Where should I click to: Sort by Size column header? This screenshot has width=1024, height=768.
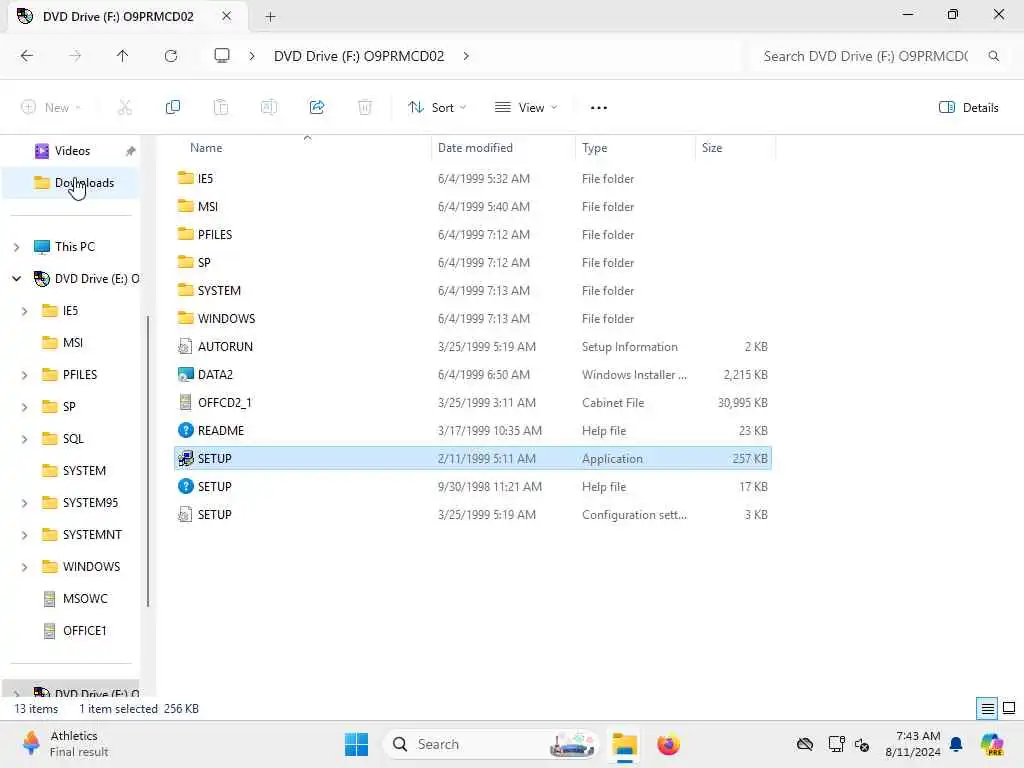[735, 148]
